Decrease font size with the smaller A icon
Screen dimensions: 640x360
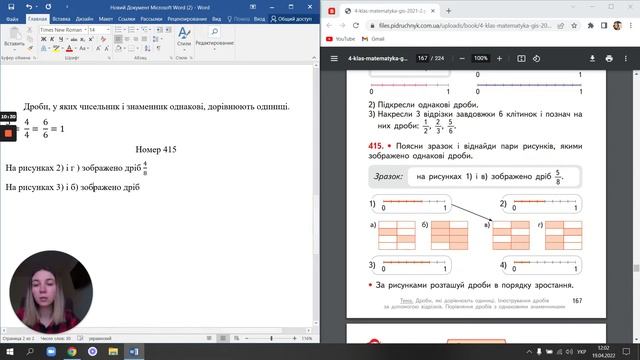(107, 49)
